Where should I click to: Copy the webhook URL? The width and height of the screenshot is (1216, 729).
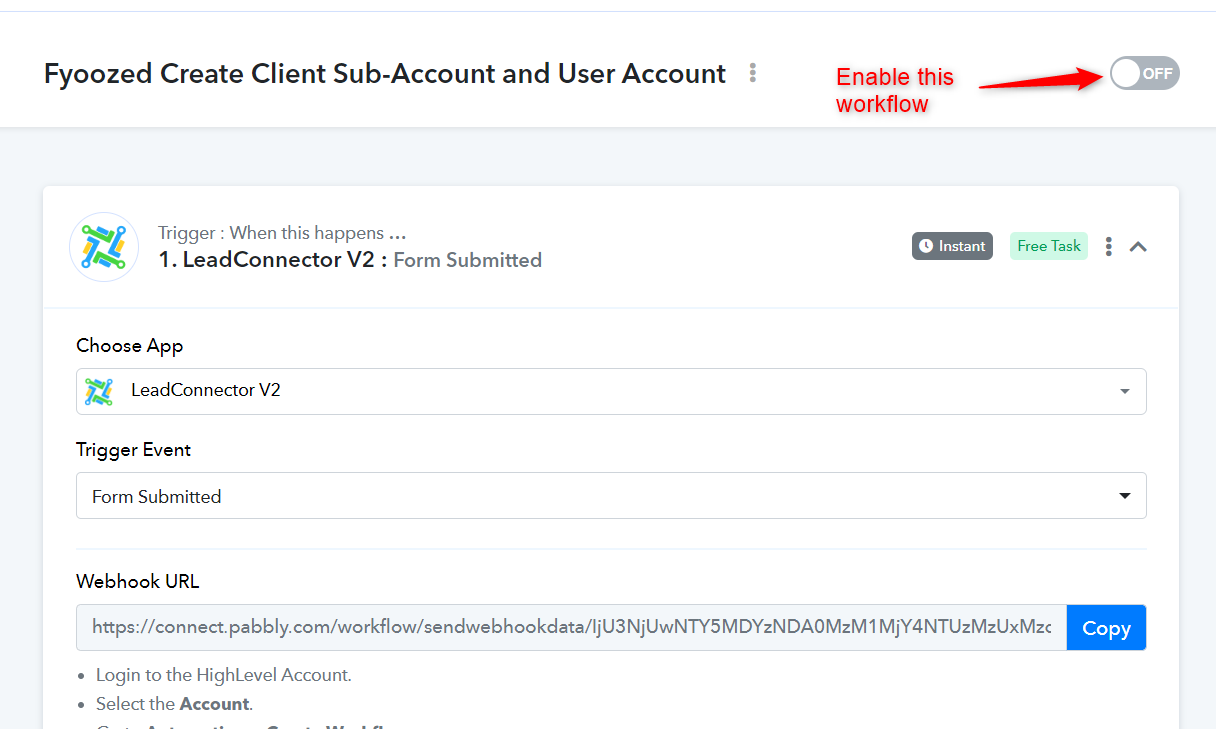[x=1106, y=628]
